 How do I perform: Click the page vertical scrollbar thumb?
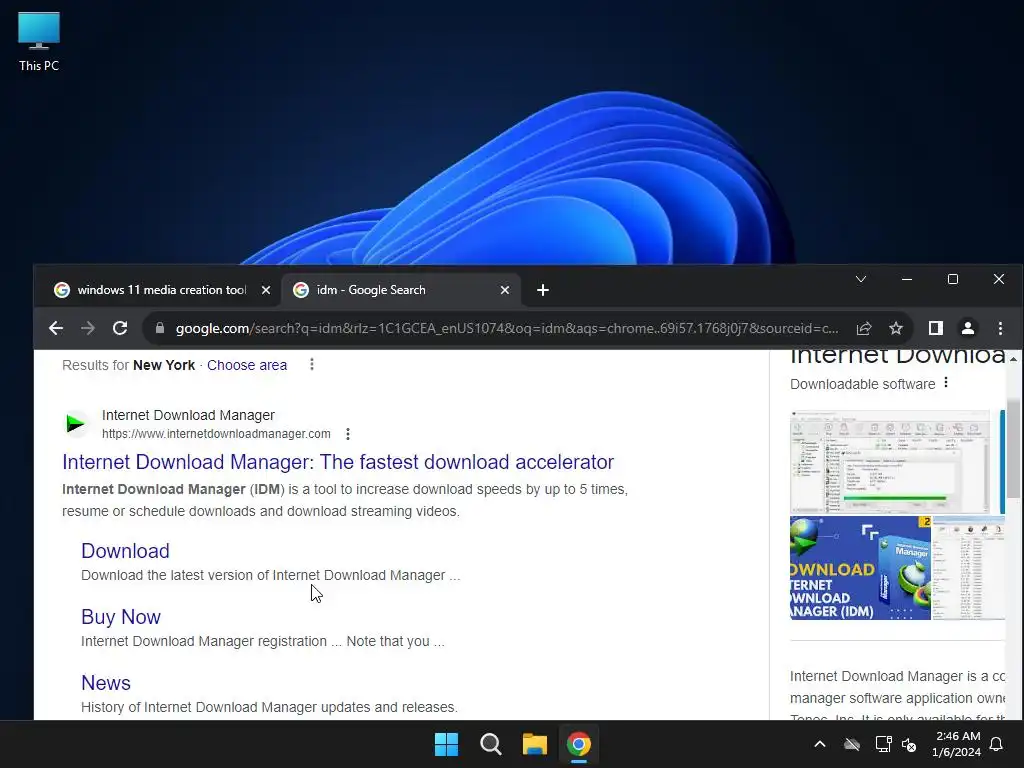coord(1013,448)
